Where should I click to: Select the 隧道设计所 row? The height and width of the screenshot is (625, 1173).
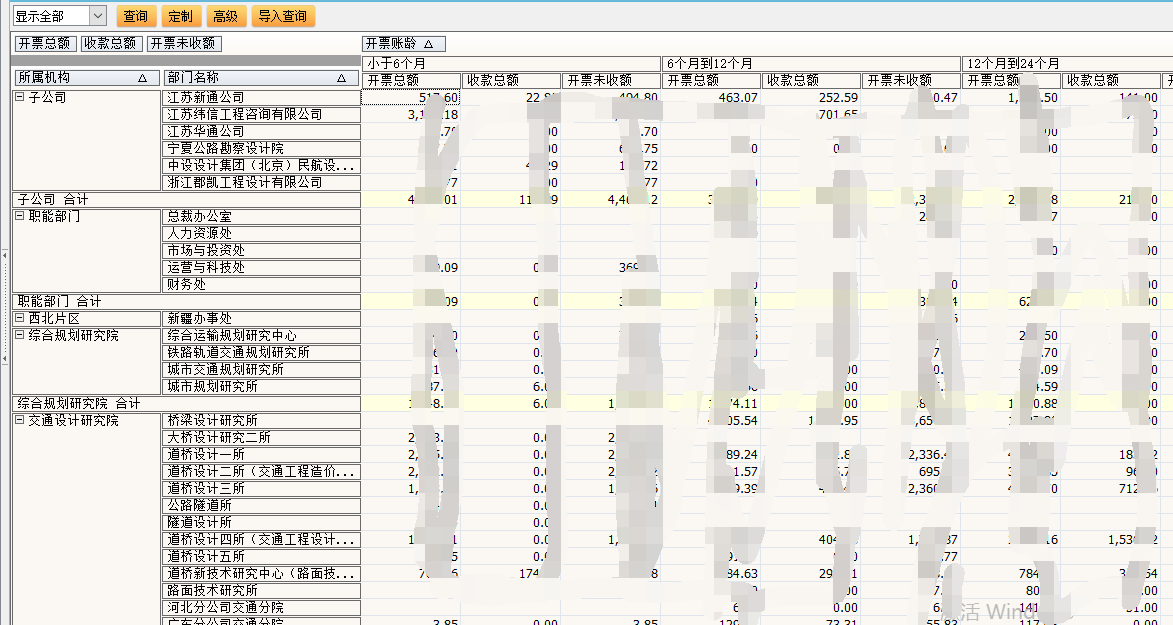pyautogui.click(x=261, y=522)
